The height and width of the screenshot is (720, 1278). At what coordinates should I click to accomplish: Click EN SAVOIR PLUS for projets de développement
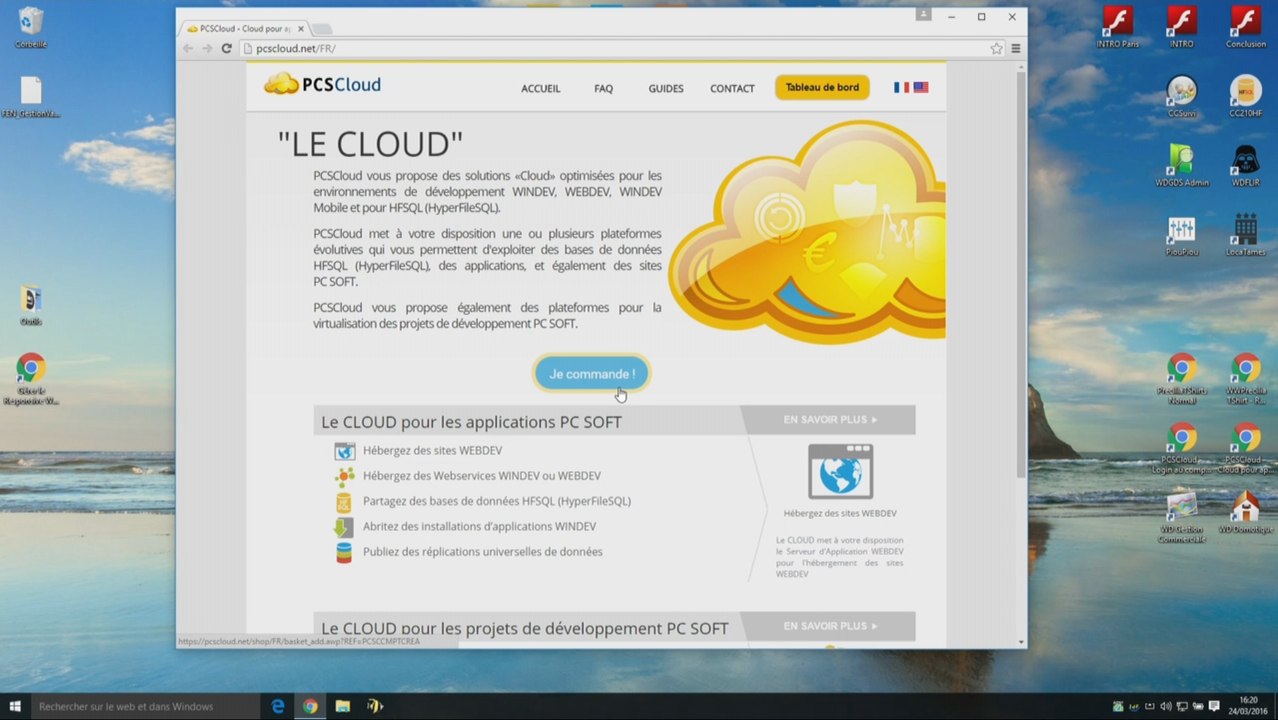click(830, 626)
